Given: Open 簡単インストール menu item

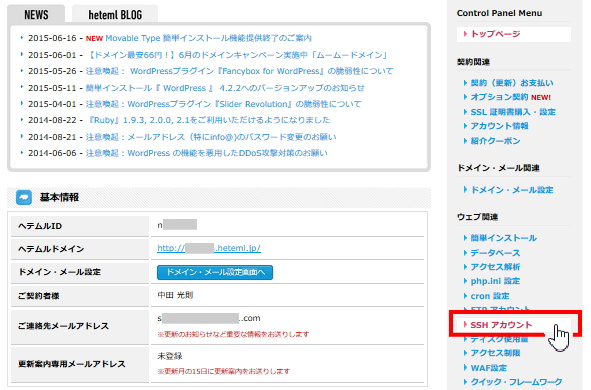Looking at the screenshot, I should 504,238.
